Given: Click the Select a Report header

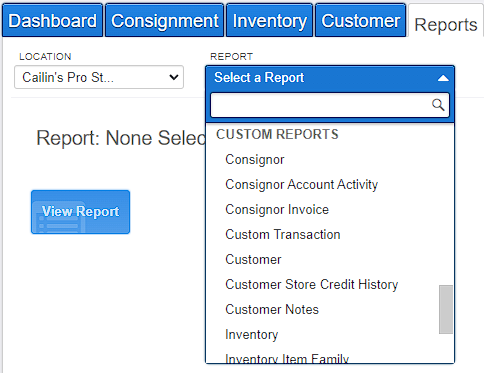Looking at the screenshot, I should (x=330, y=78).
